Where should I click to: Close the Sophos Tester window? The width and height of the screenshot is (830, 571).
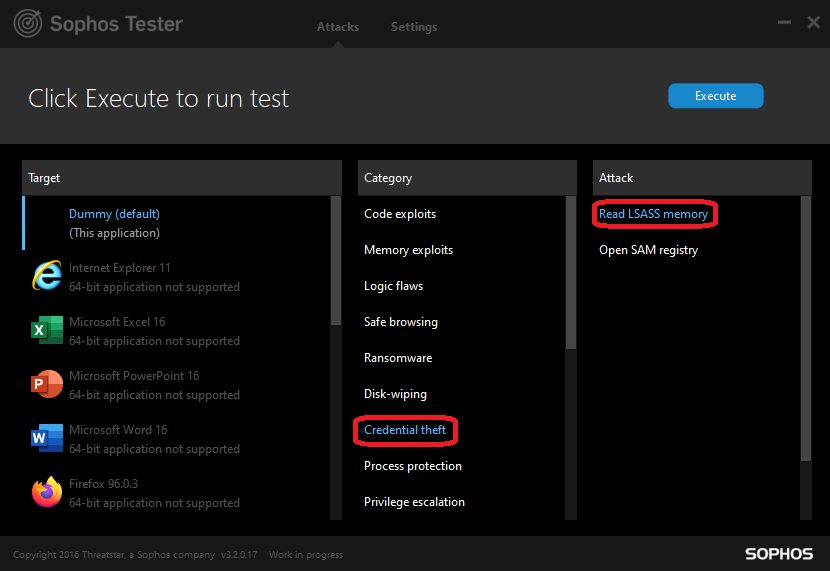(x=813, y=22)
